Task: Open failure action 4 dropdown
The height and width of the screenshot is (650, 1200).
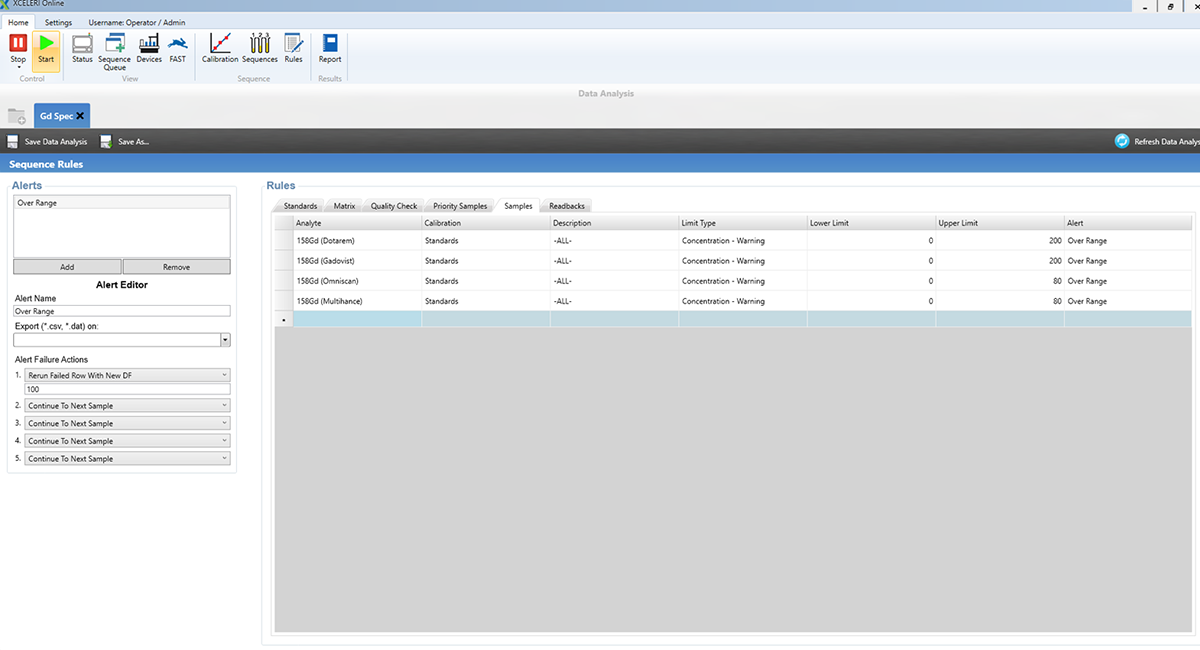Action: pos(128,441)
